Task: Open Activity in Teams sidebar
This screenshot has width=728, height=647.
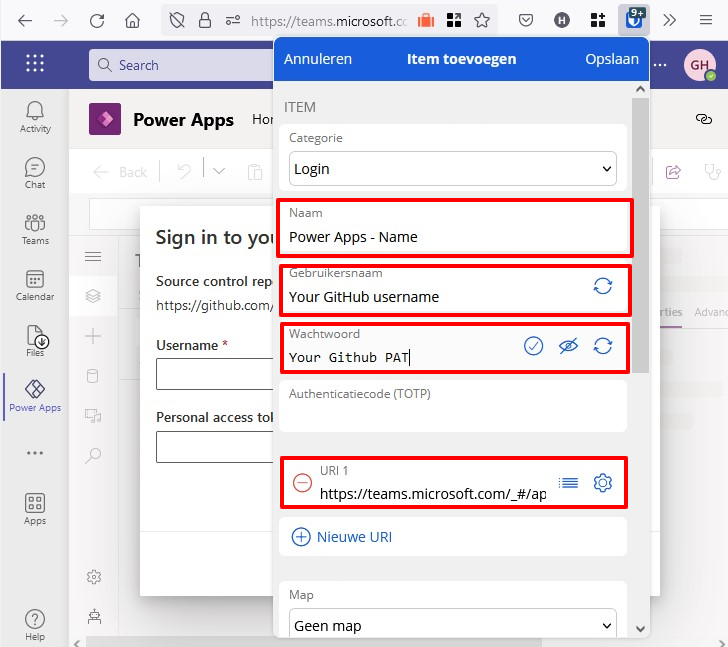Action: [35, 116]
